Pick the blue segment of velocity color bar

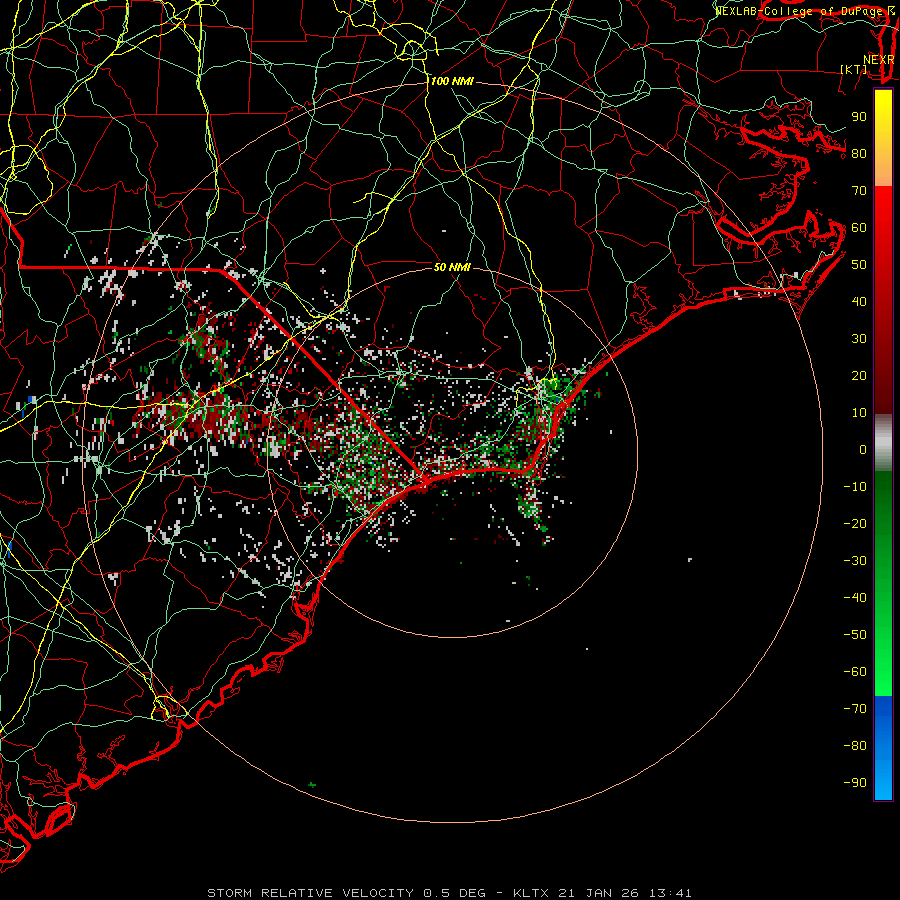click(883, 748)
